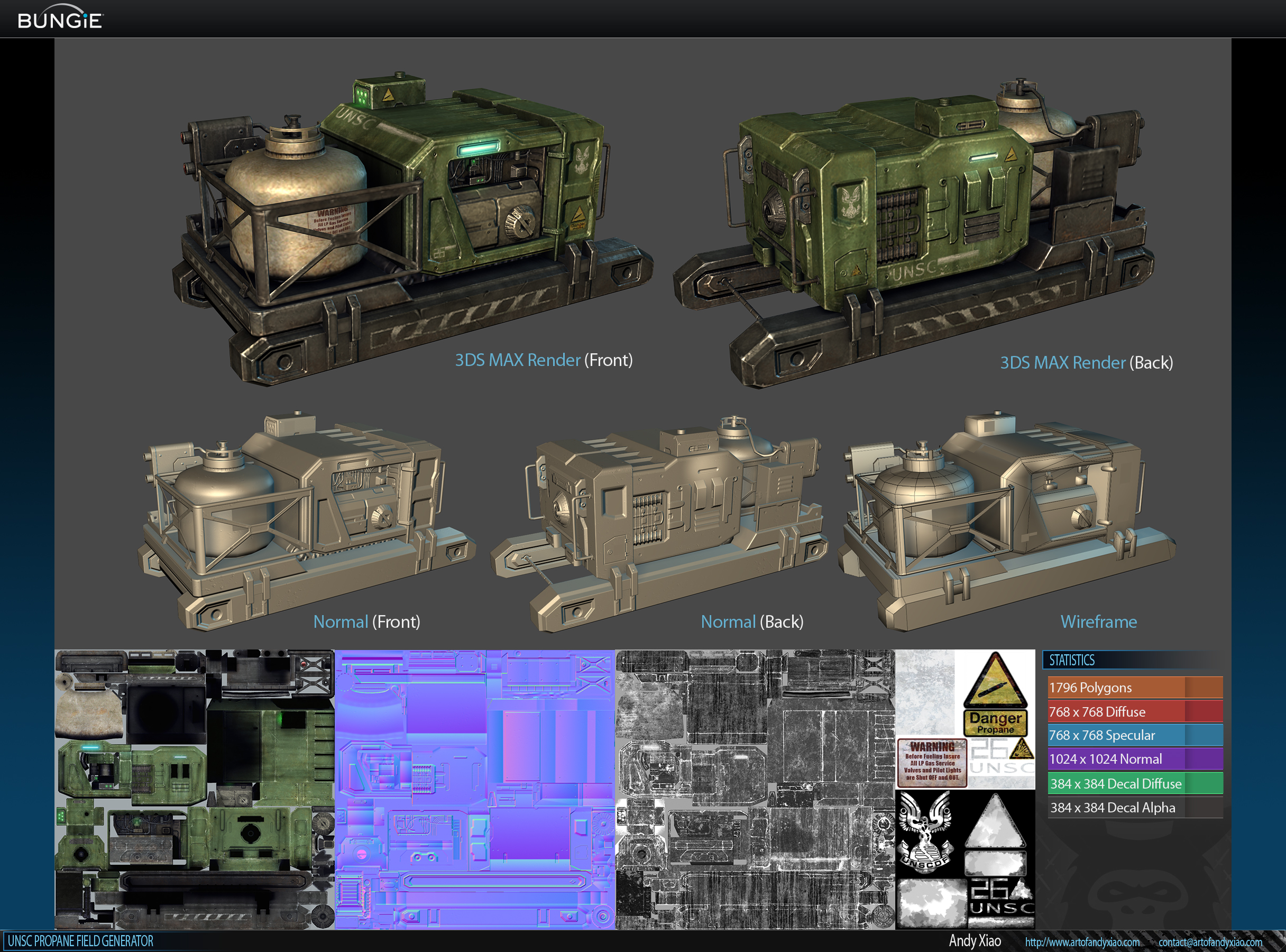Click the 1024 x 1024 Normal purple bar

coord(1135,759)
